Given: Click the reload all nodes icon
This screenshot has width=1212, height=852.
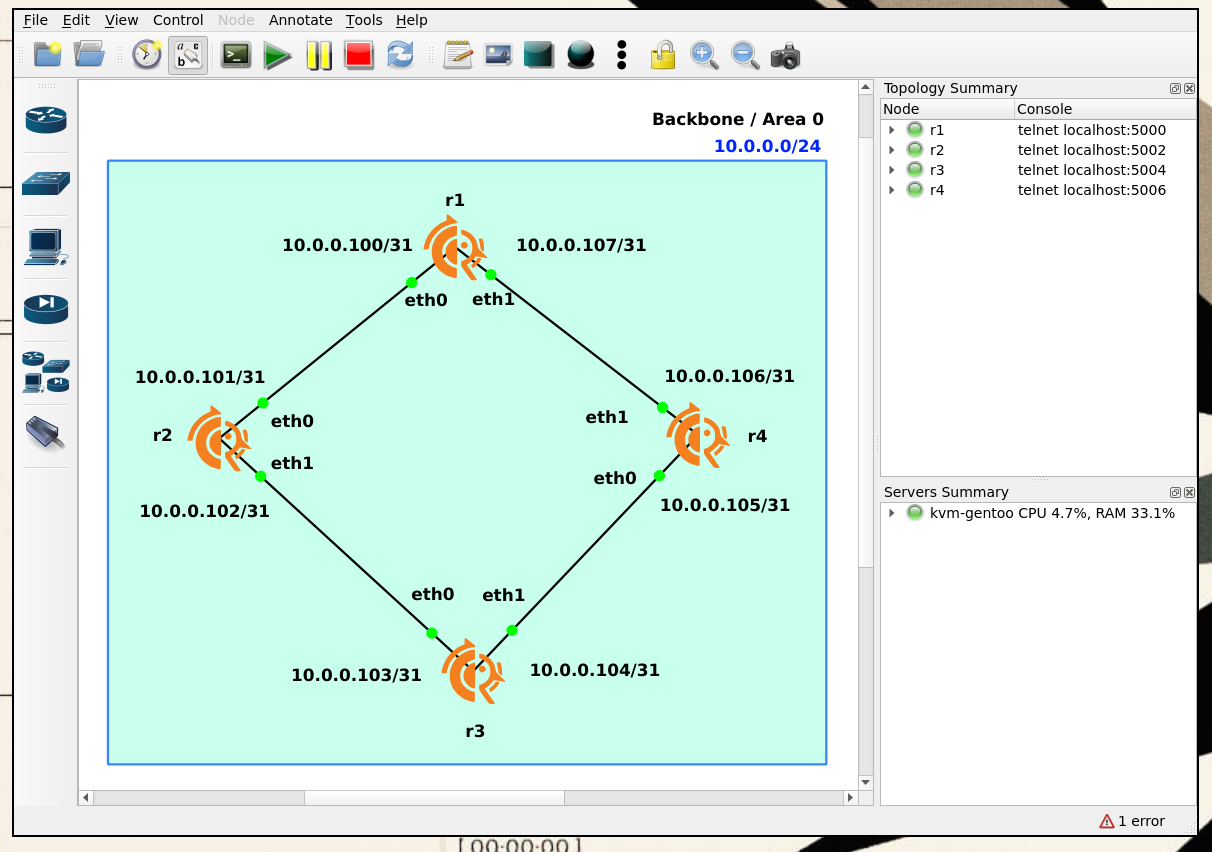Looking at the screenshot, I should (400, 55).
